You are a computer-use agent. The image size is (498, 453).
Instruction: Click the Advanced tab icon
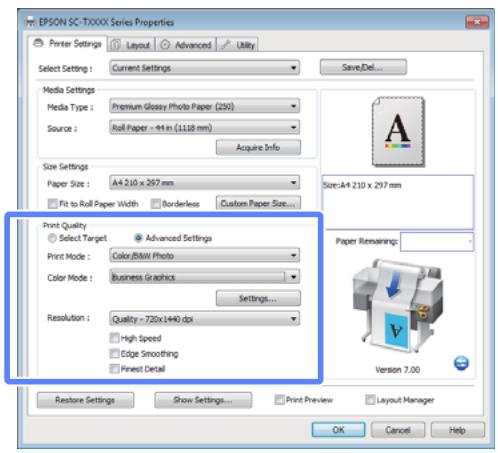[165, 45]
